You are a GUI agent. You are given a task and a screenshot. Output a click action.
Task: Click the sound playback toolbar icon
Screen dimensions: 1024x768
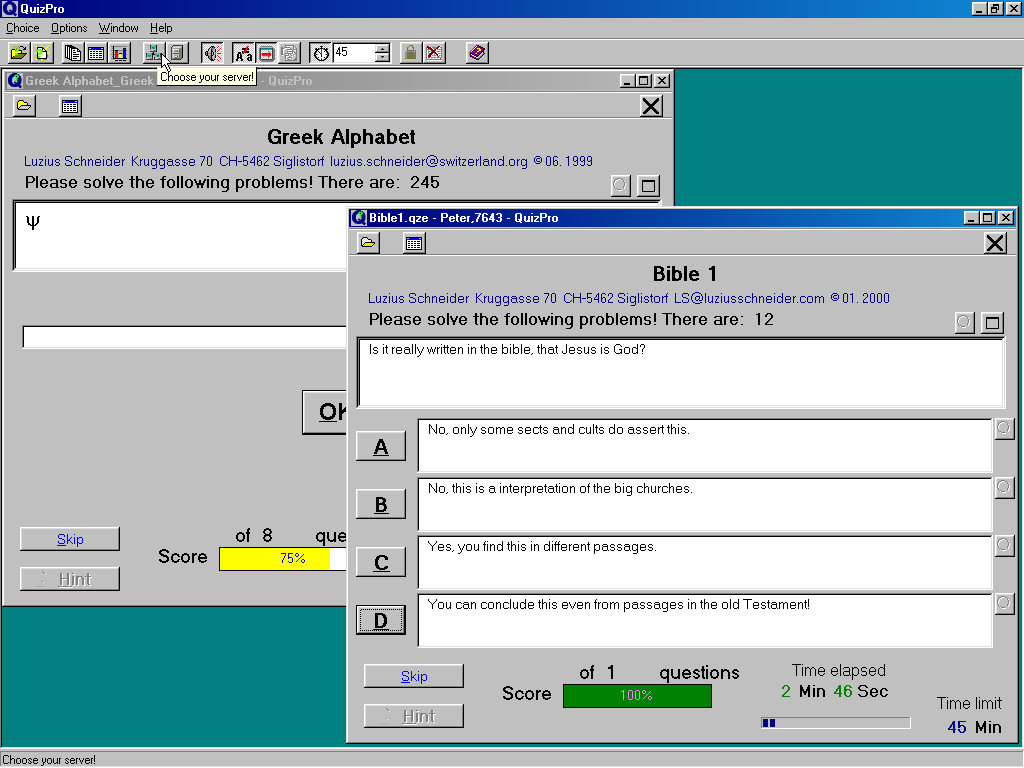pyautogui.click(x=212, y=53)
